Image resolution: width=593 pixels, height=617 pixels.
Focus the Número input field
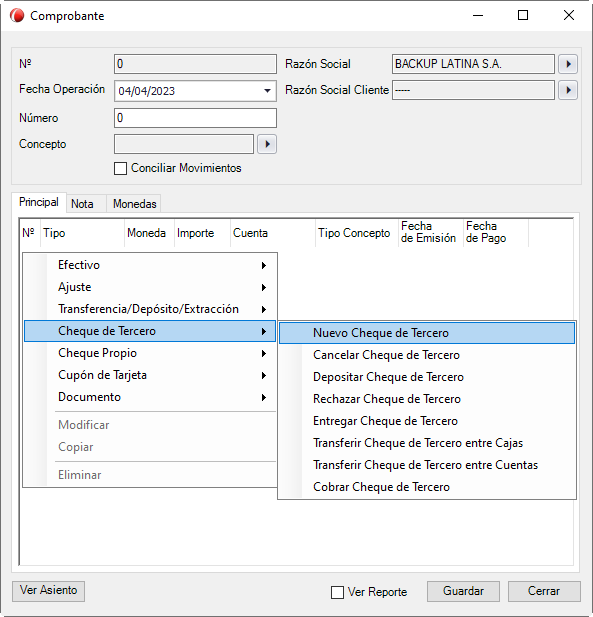click(x=195, y=118)
